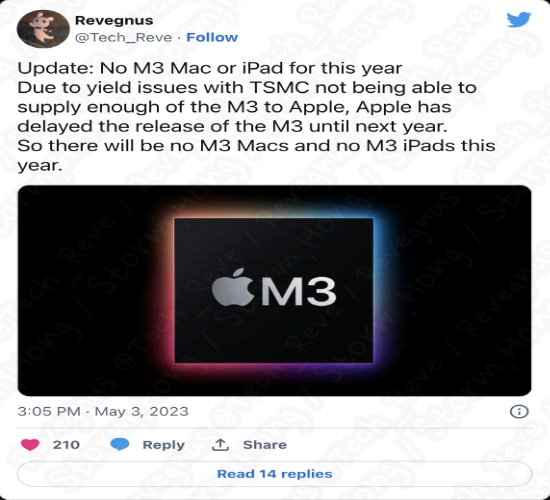Click the Twitter bird logo

[x=518, y=19]
